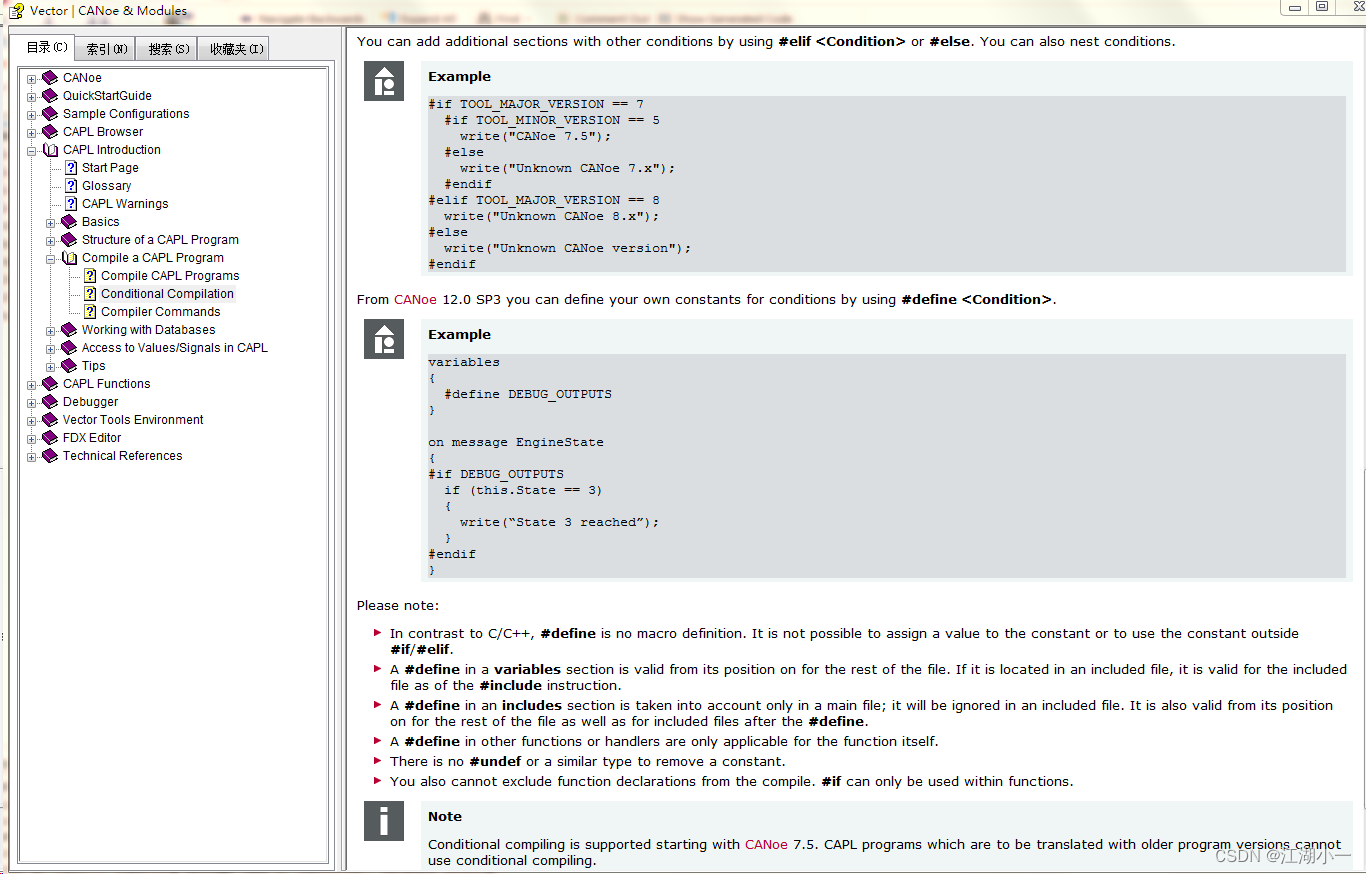
Task: Select the Tips tree entry
Action: click(93, 366)
